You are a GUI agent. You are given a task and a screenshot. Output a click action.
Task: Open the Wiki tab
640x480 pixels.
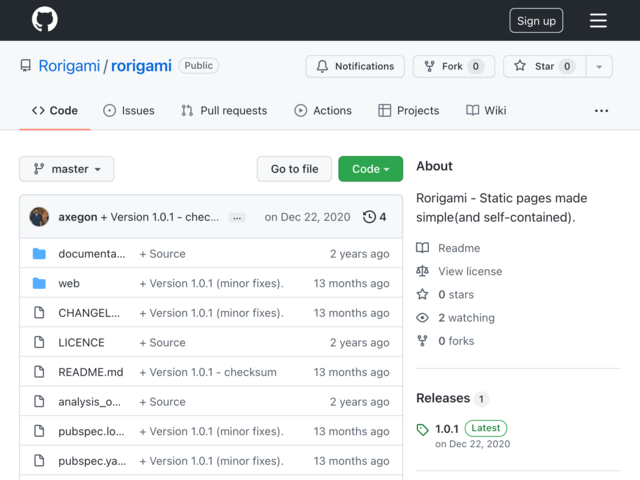coord(486,111)
